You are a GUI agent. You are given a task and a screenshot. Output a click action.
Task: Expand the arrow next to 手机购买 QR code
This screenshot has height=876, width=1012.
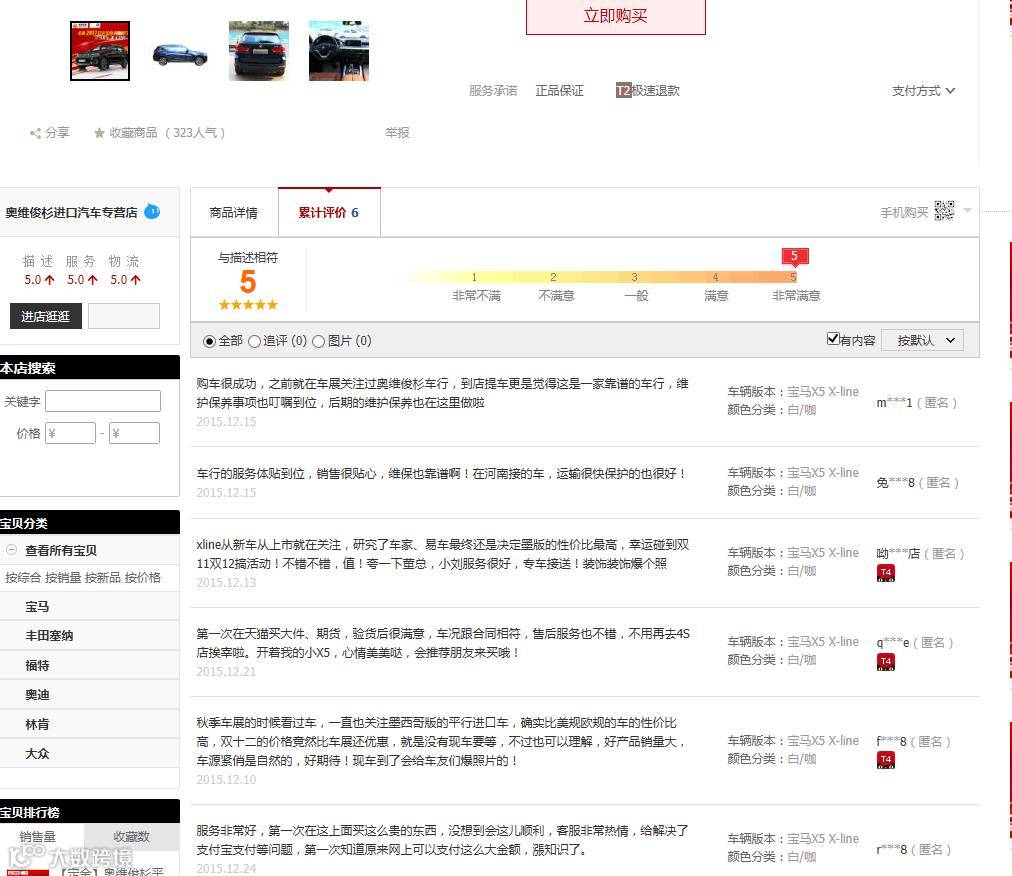(967, 210)
